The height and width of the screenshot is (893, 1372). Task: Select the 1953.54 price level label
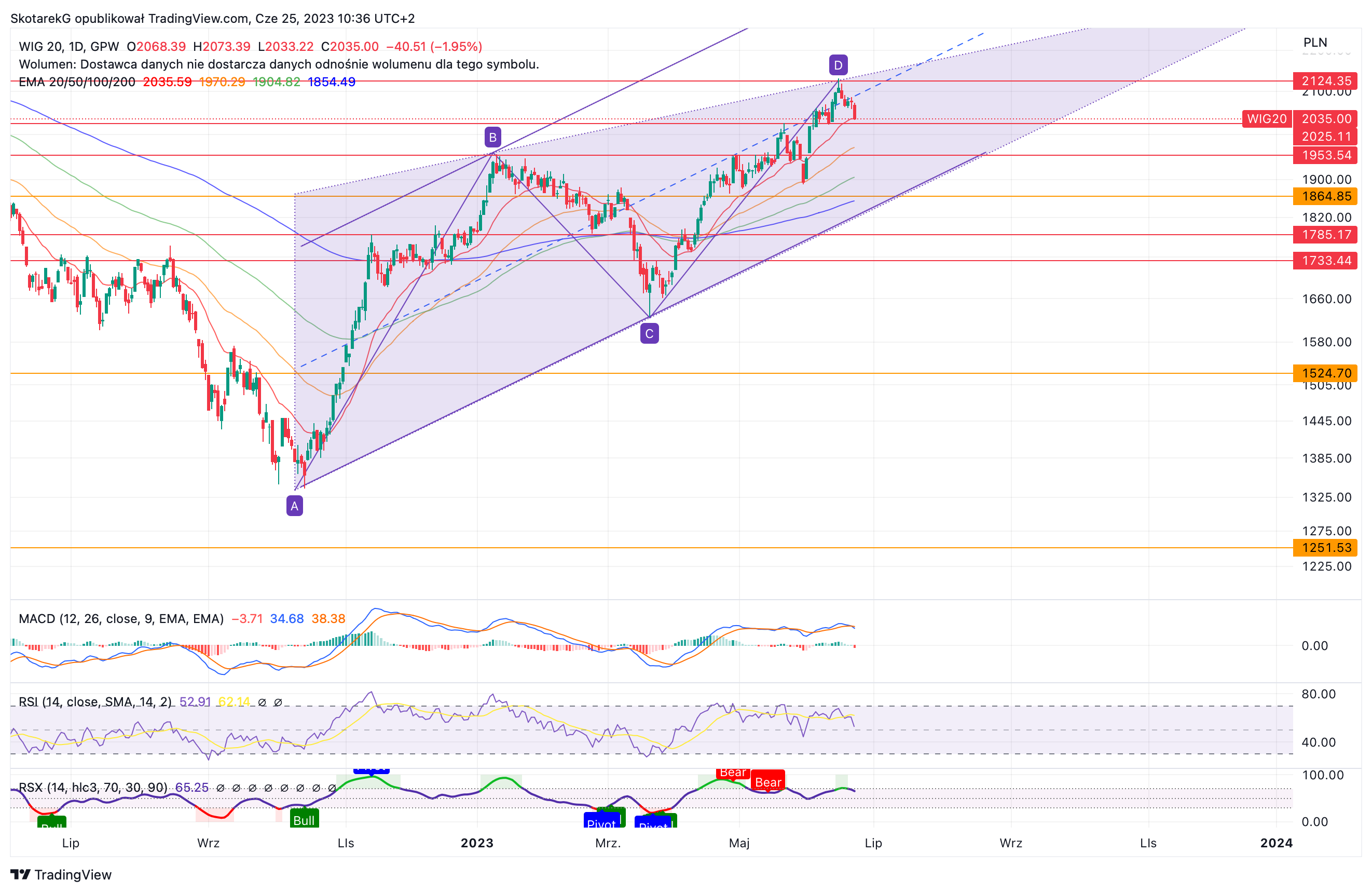(x=1325, y=155)
